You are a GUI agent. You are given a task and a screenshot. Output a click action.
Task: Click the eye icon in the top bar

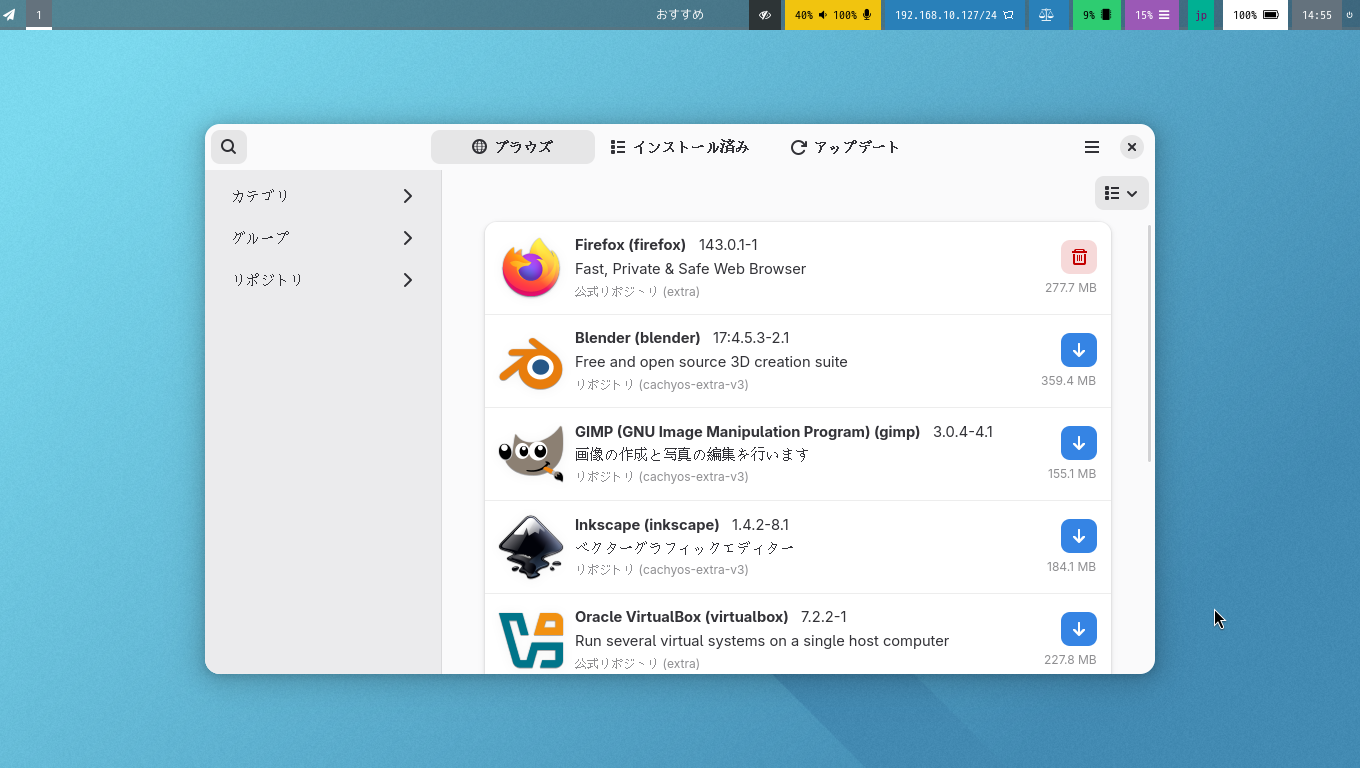tap(765, 15)
